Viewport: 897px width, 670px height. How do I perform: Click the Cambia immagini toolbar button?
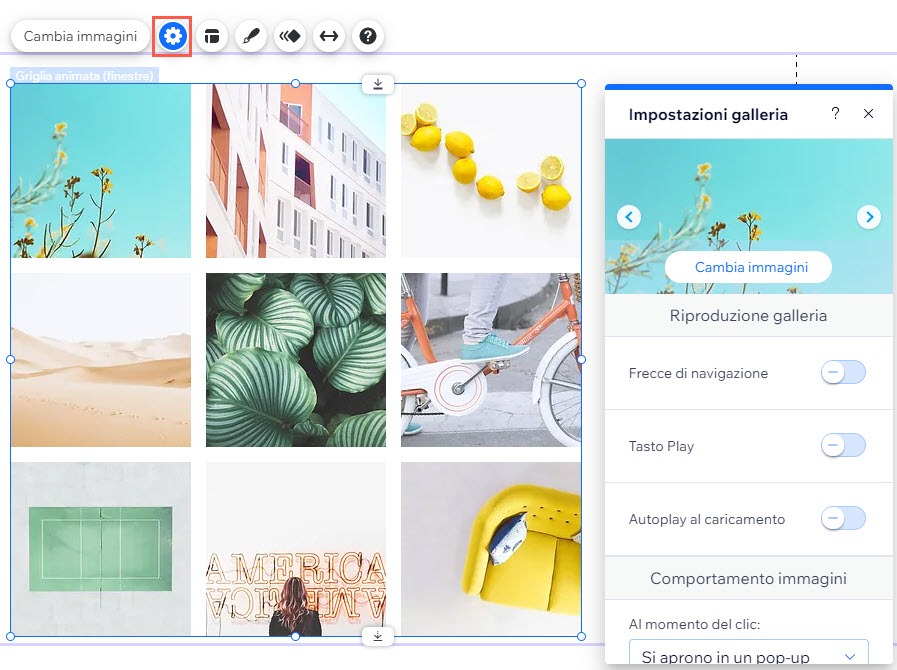click(80, 36)
